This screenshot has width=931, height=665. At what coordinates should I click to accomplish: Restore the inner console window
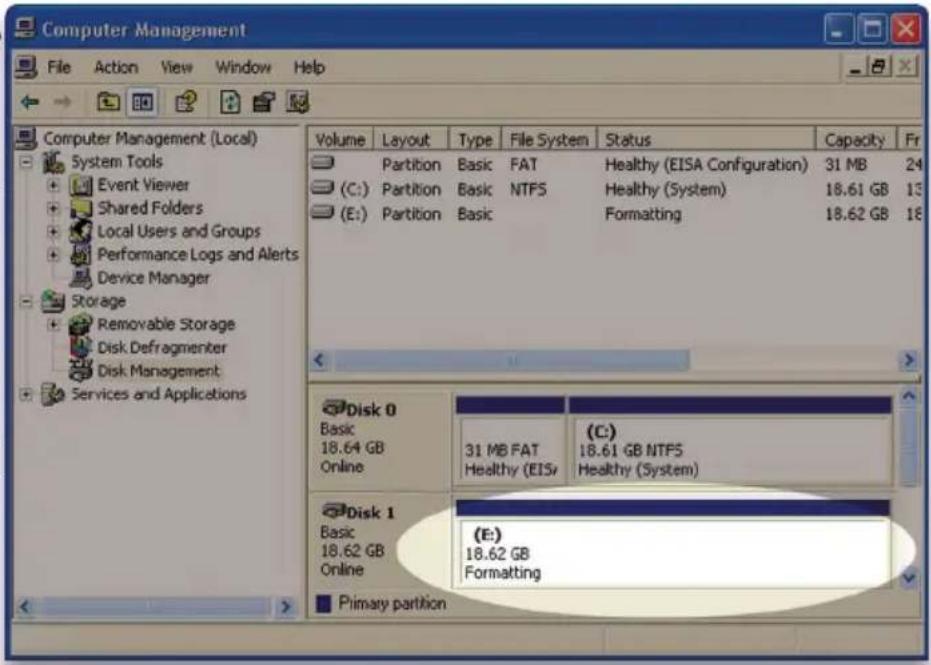click(880, 66)
